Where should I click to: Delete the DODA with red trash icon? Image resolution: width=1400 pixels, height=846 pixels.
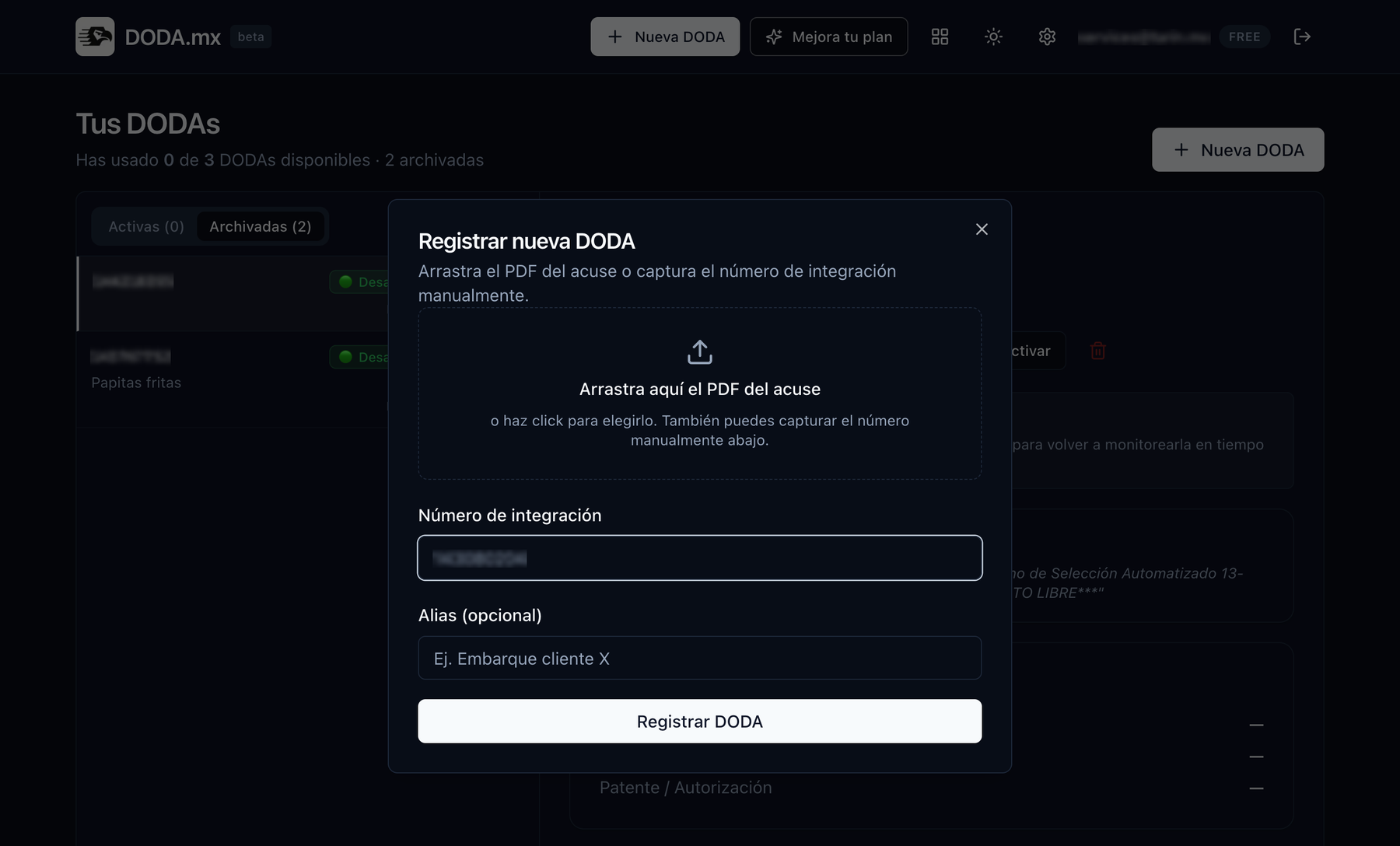(x=1098, y=351)
